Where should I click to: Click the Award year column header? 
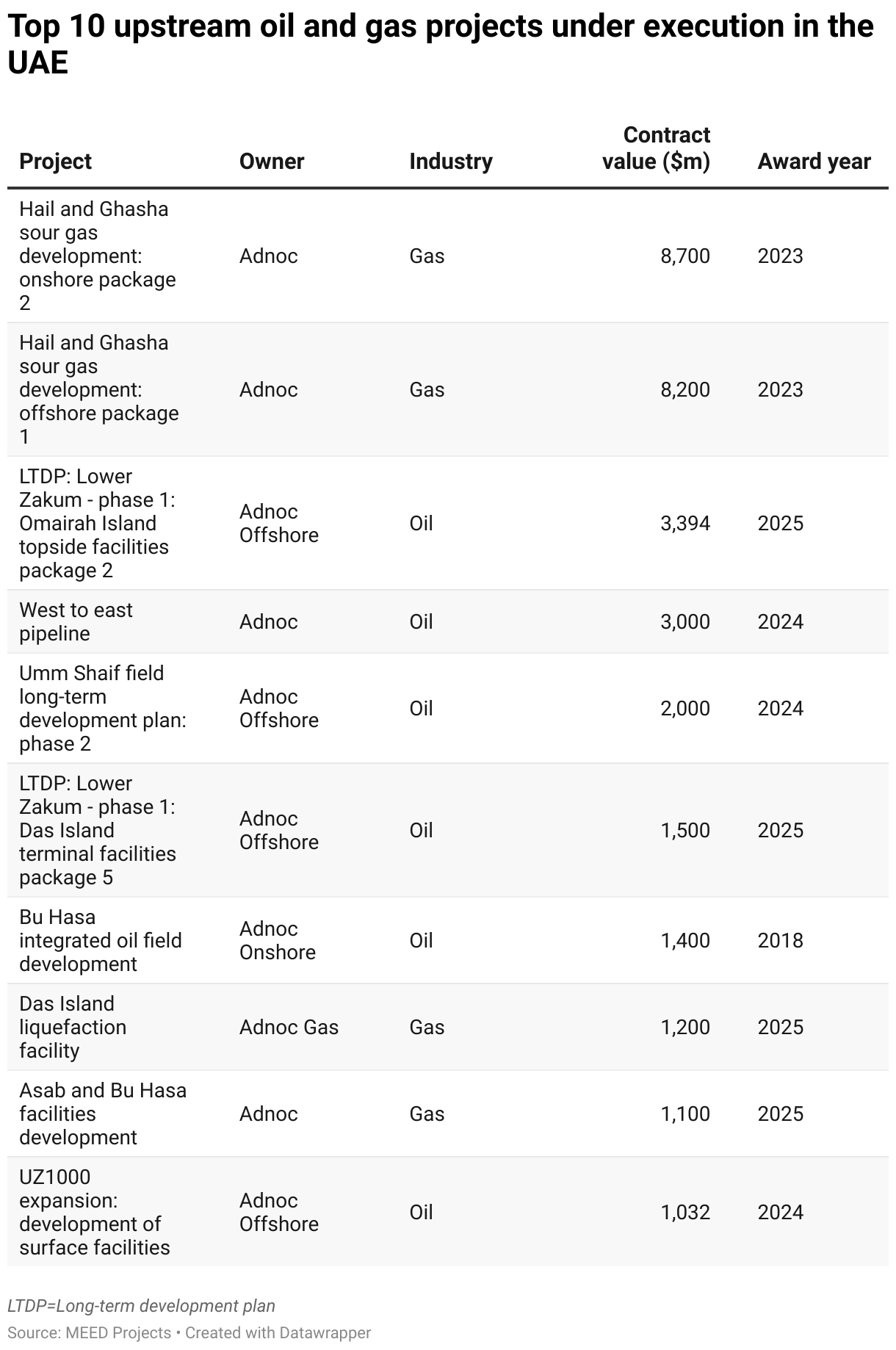pyautogui.click(x=814, y=162)
